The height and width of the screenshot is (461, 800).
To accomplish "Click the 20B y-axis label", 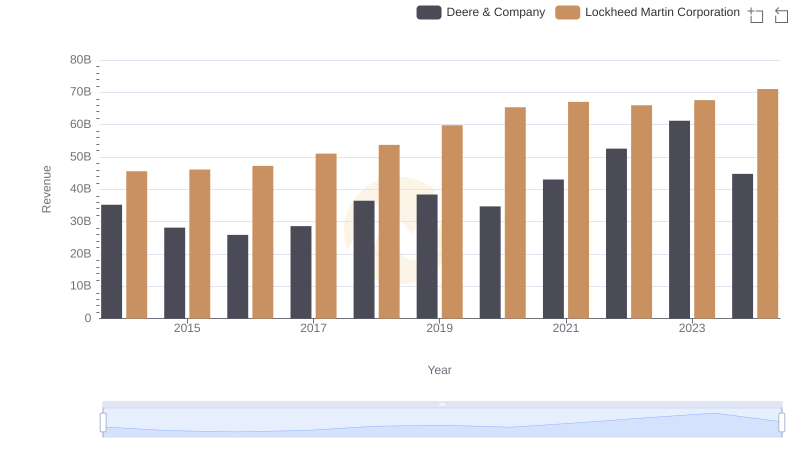I will (81, 253).
